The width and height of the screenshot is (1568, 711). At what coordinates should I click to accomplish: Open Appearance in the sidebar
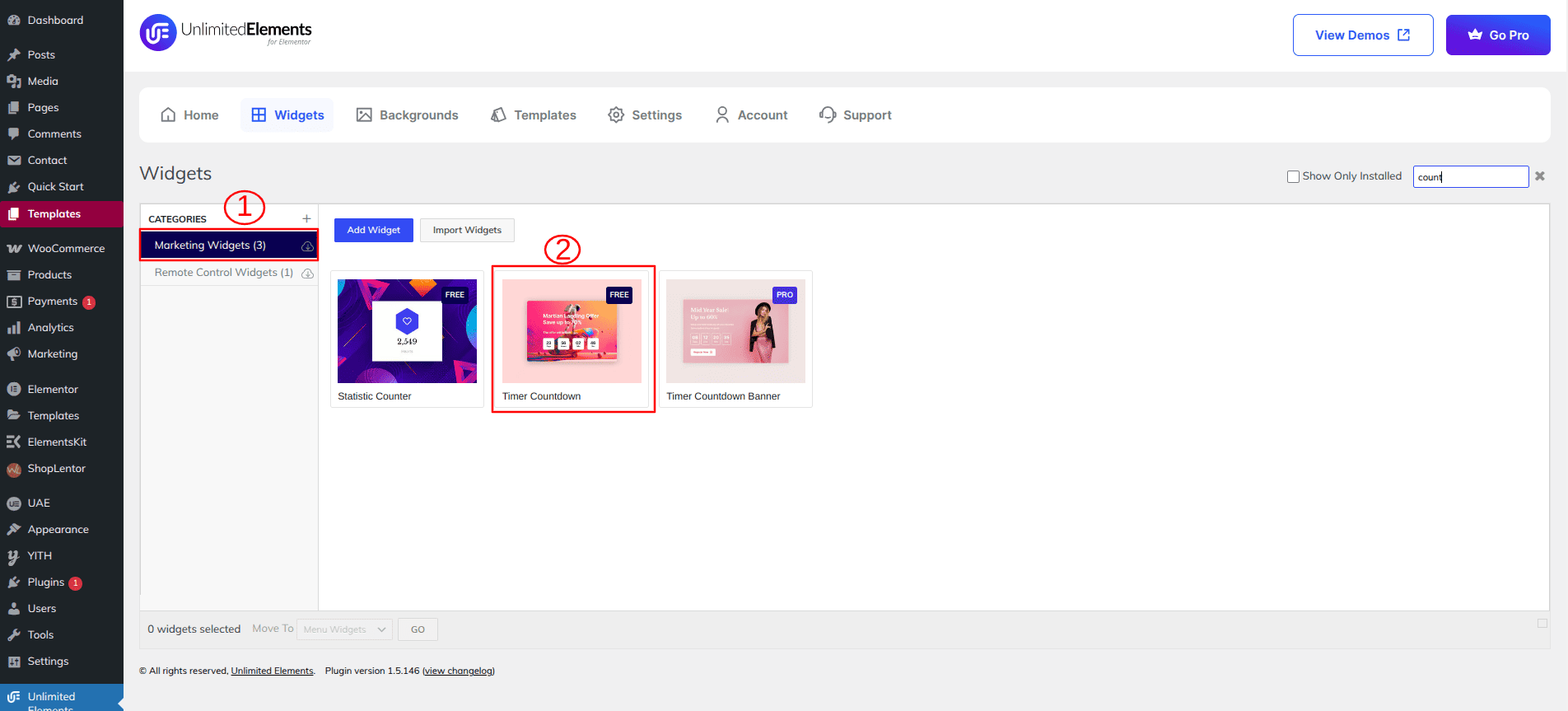tap(62, 529)
